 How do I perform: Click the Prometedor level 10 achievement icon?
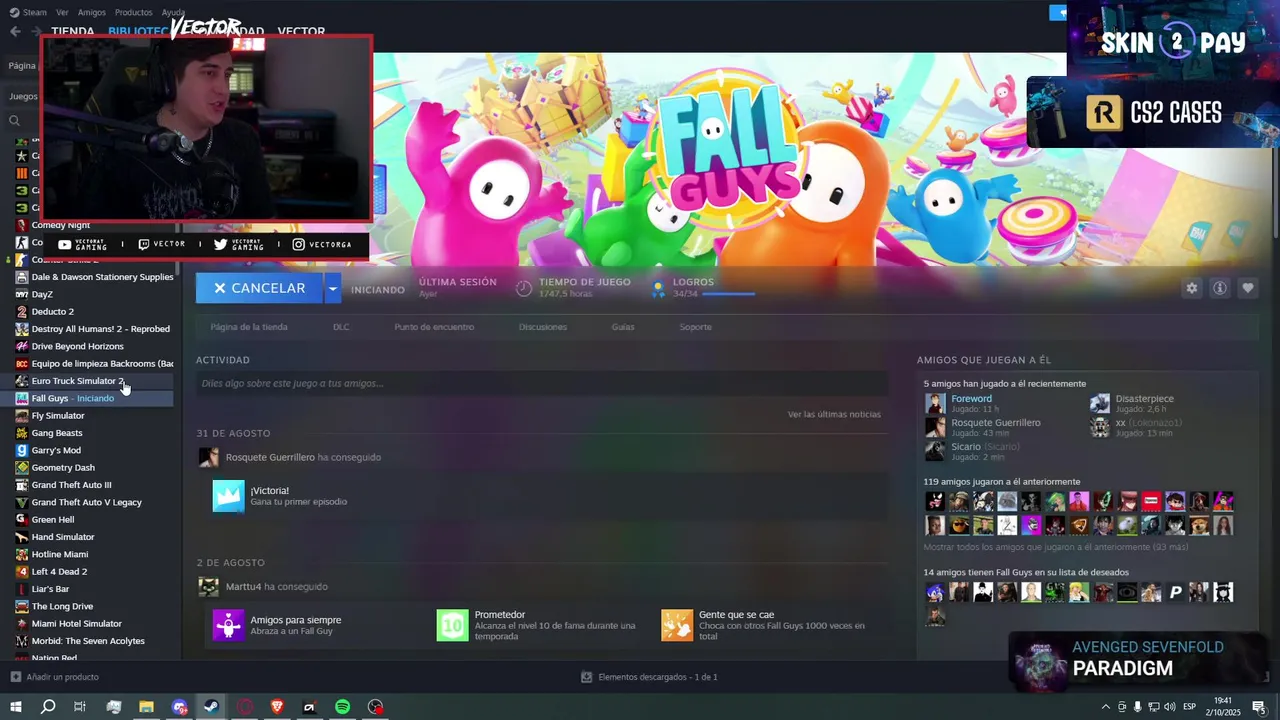452,625
